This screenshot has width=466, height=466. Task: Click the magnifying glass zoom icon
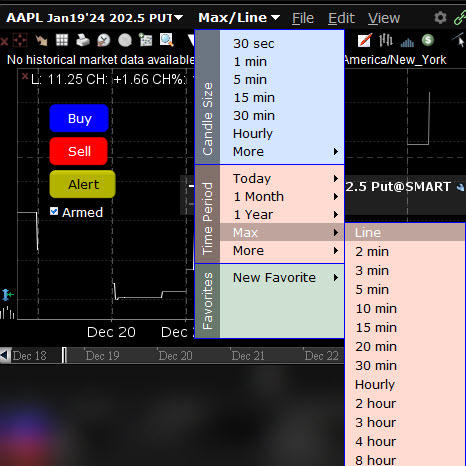click(x=167, y=40)
